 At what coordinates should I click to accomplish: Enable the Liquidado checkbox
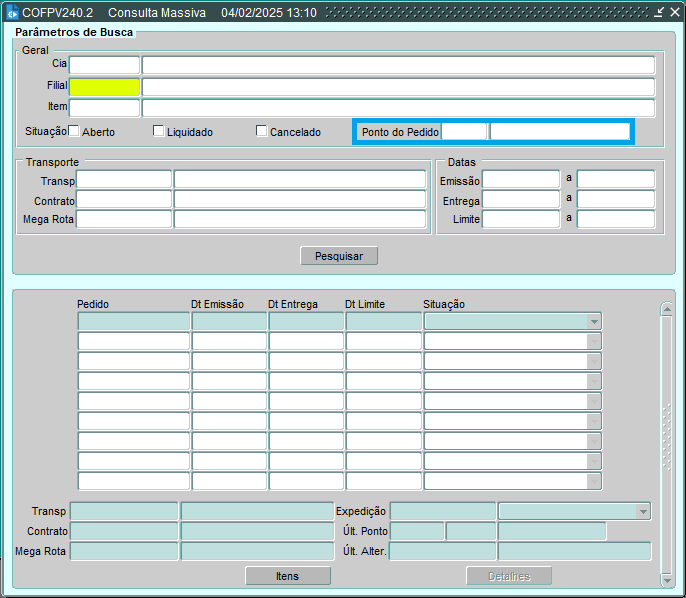click(x=158, y=131)
